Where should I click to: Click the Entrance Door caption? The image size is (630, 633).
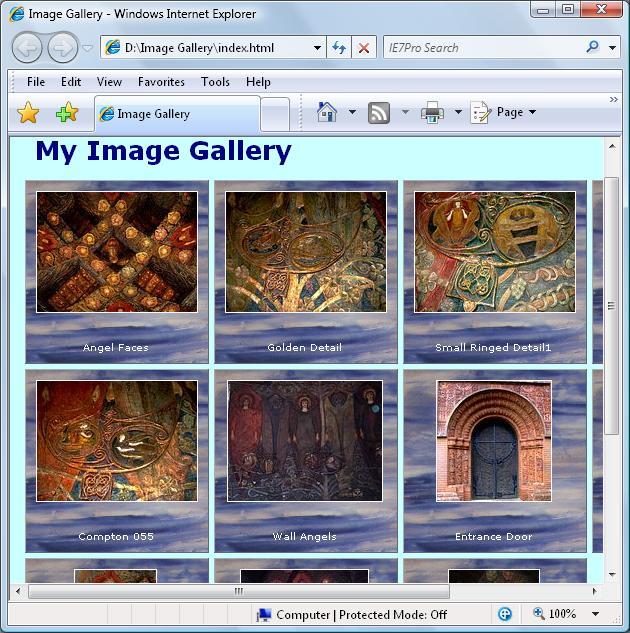point(494,537)
